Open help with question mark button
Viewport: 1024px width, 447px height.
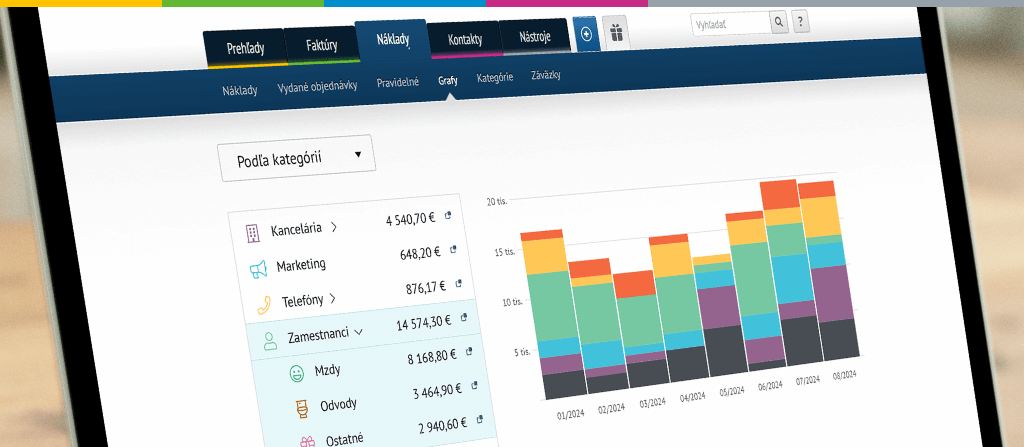point(801,22)
